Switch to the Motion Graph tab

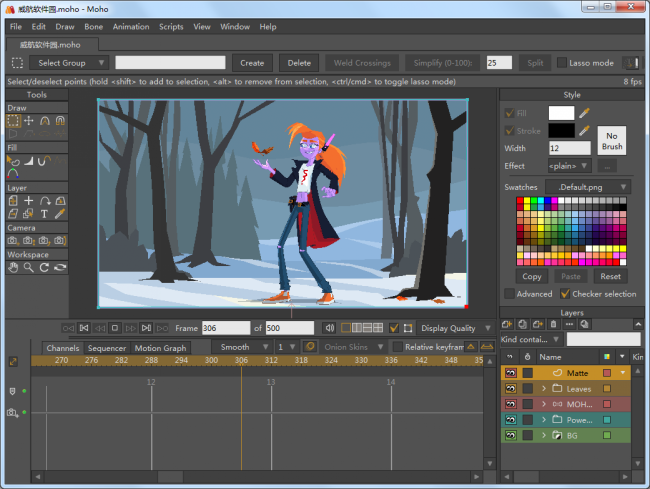click(160, 348)
